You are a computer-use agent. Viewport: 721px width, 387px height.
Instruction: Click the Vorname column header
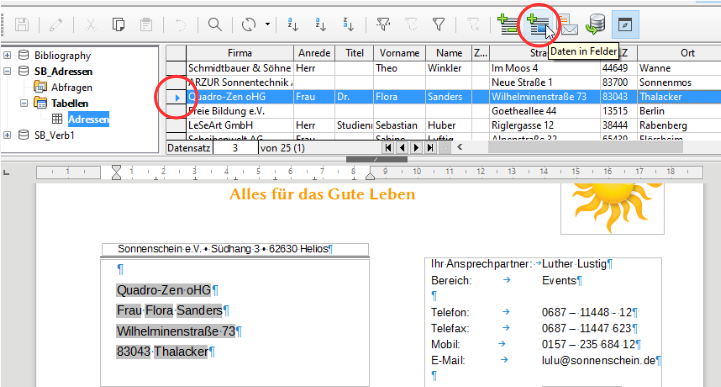pos(399,53)
